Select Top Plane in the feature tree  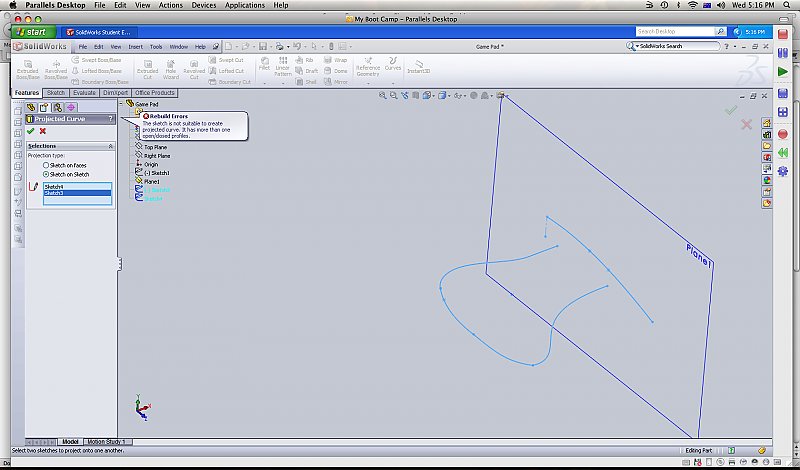point(155,147)
